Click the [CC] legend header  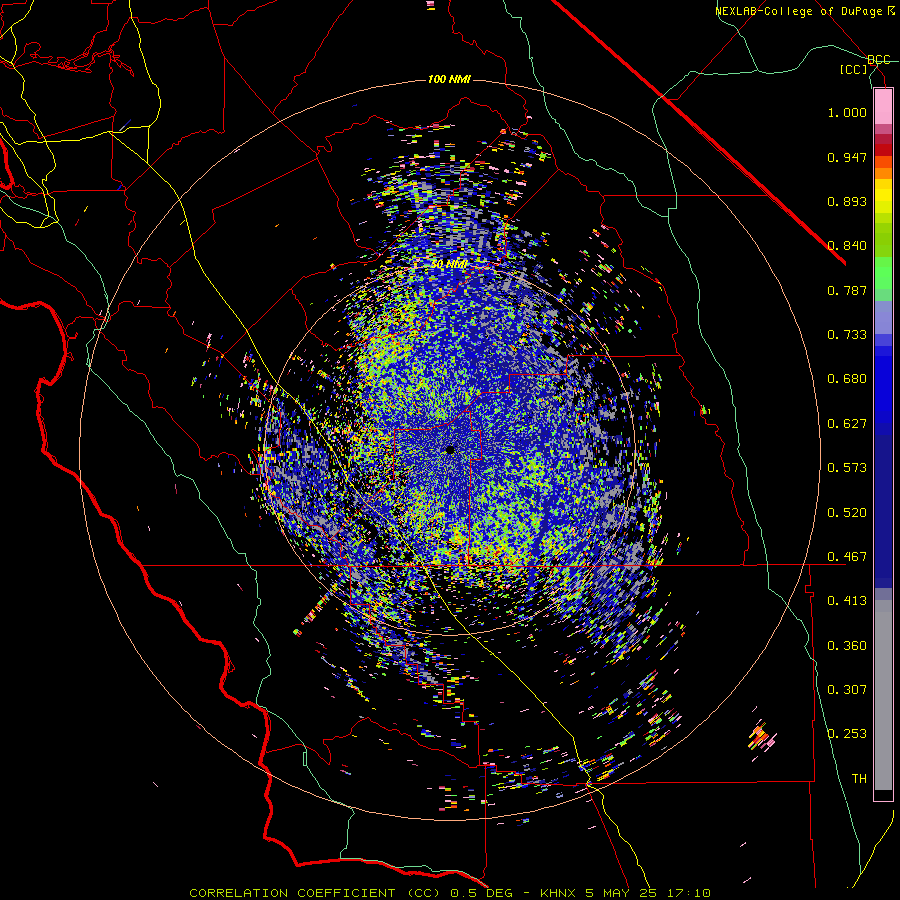(854, 69)
